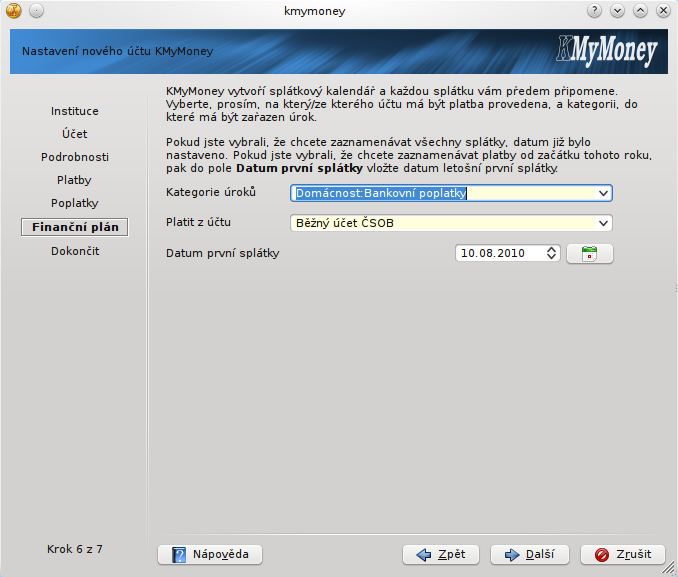Close the kmymoney window

(x=663, y=10)
